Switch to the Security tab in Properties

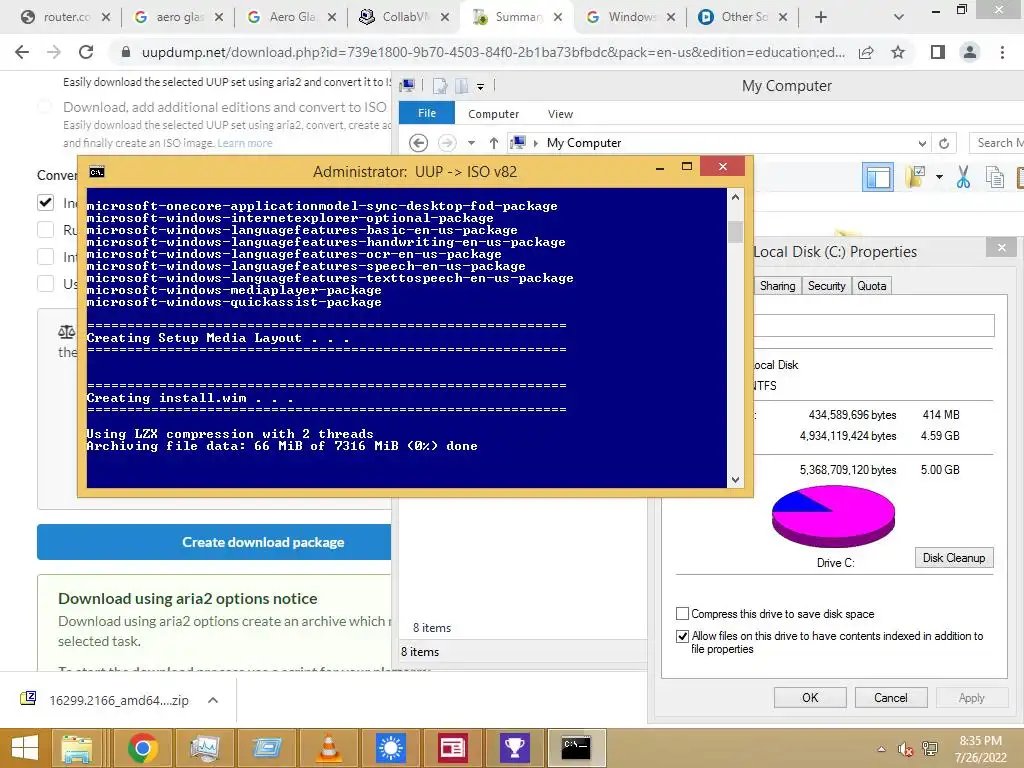point(826,286)
